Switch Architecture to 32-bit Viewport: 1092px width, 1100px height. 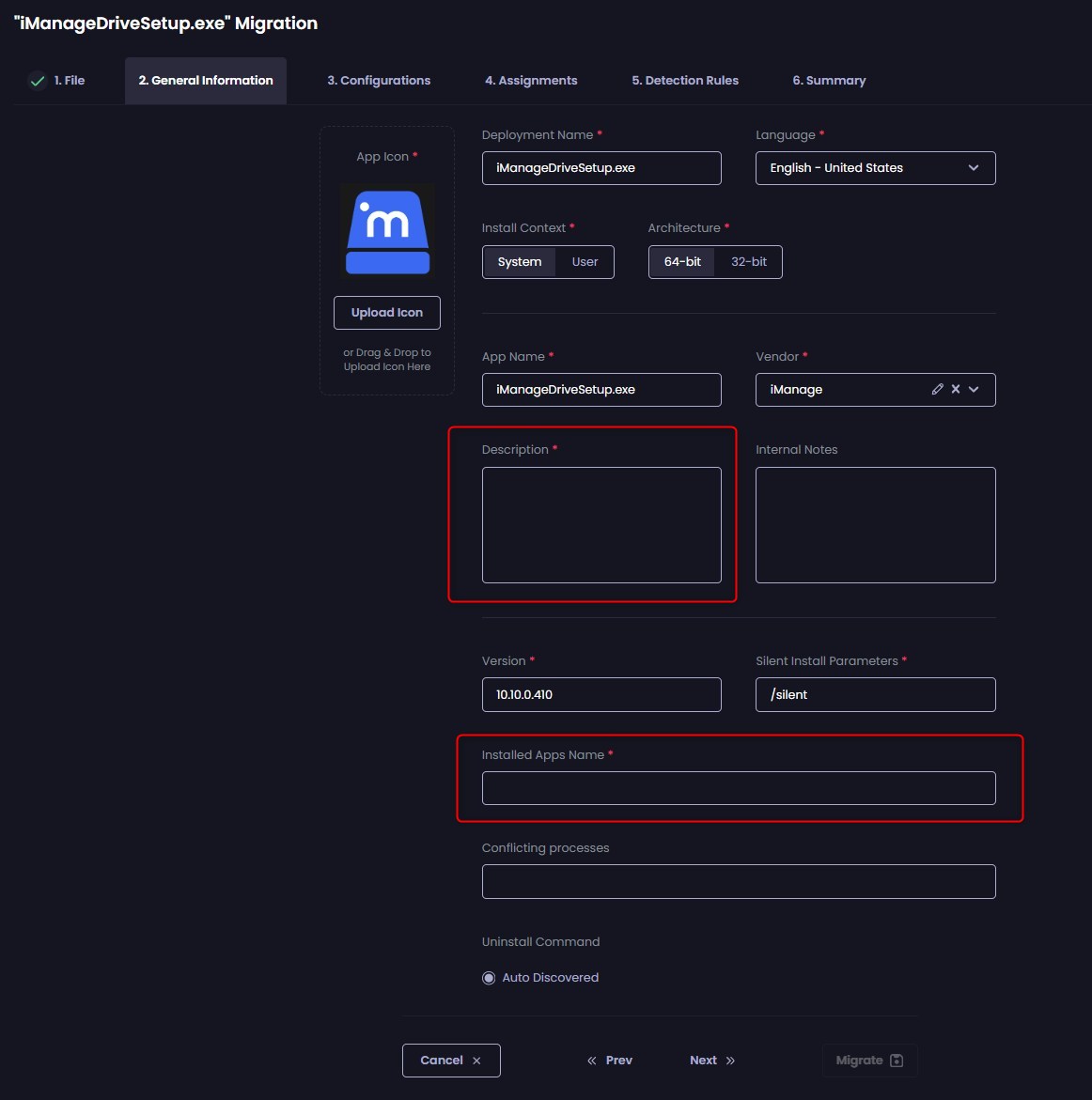pyautogui.click(x=748, y=262)
